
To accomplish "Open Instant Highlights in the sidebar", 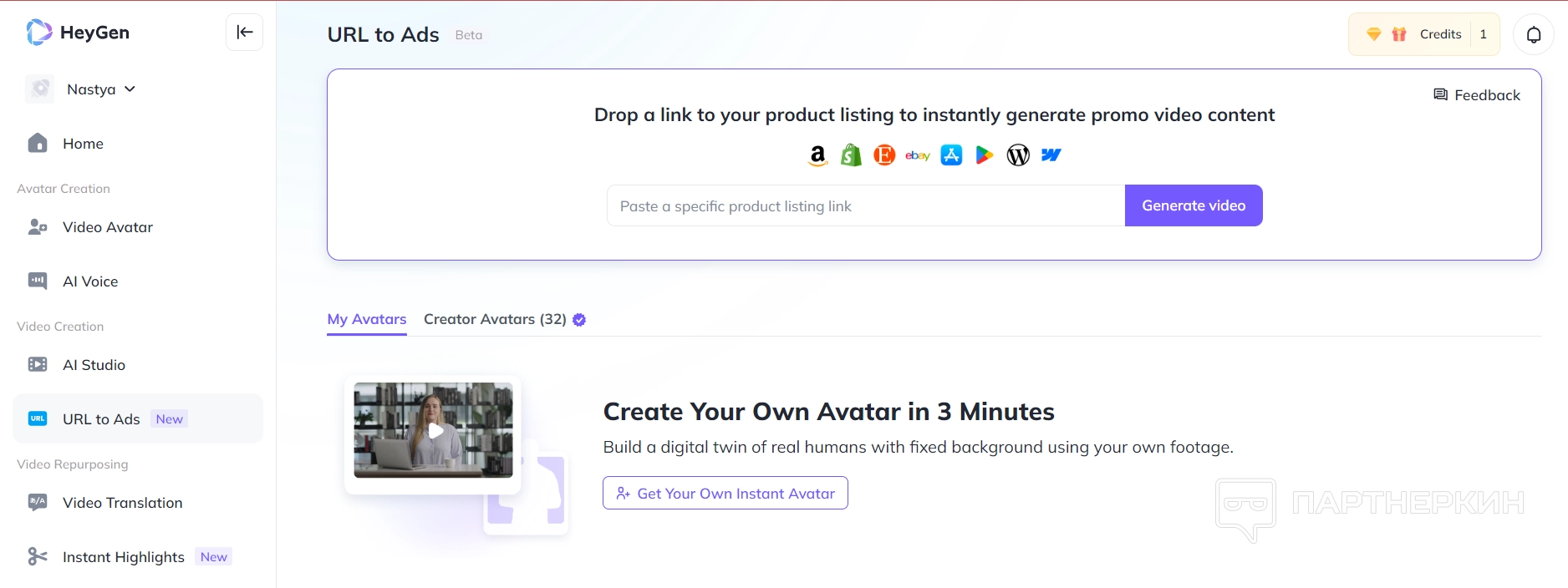I will 123,557.
